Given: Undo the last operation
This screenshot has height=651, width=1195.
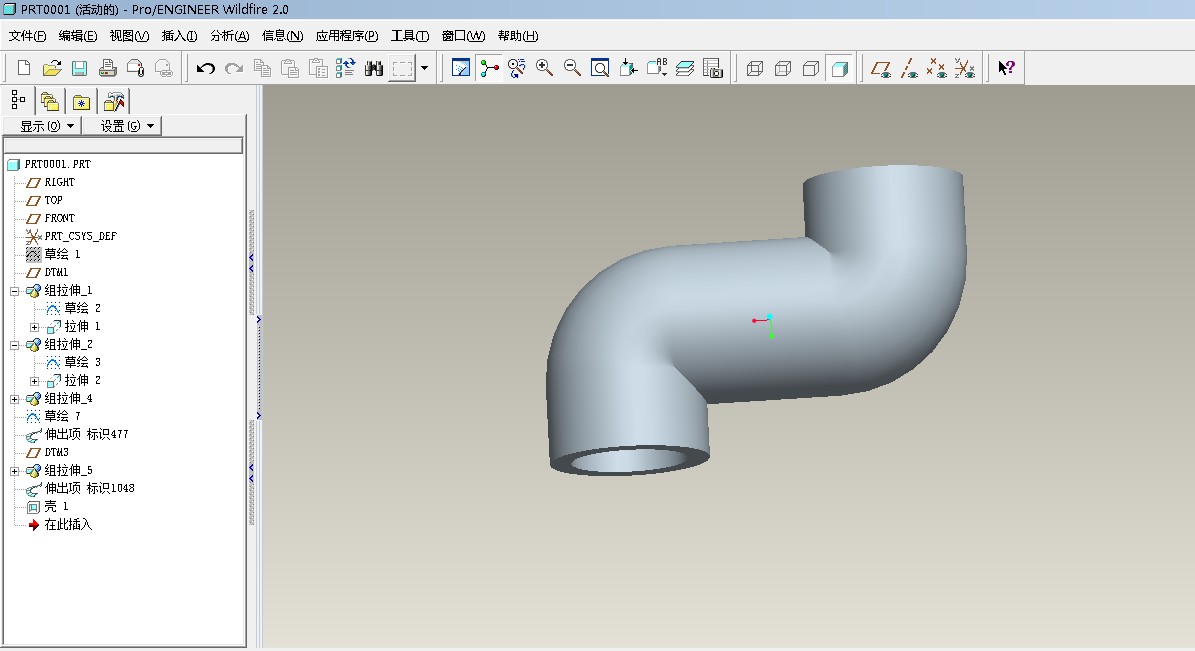Looking at the screenshot, I should [x=206, y=68].
